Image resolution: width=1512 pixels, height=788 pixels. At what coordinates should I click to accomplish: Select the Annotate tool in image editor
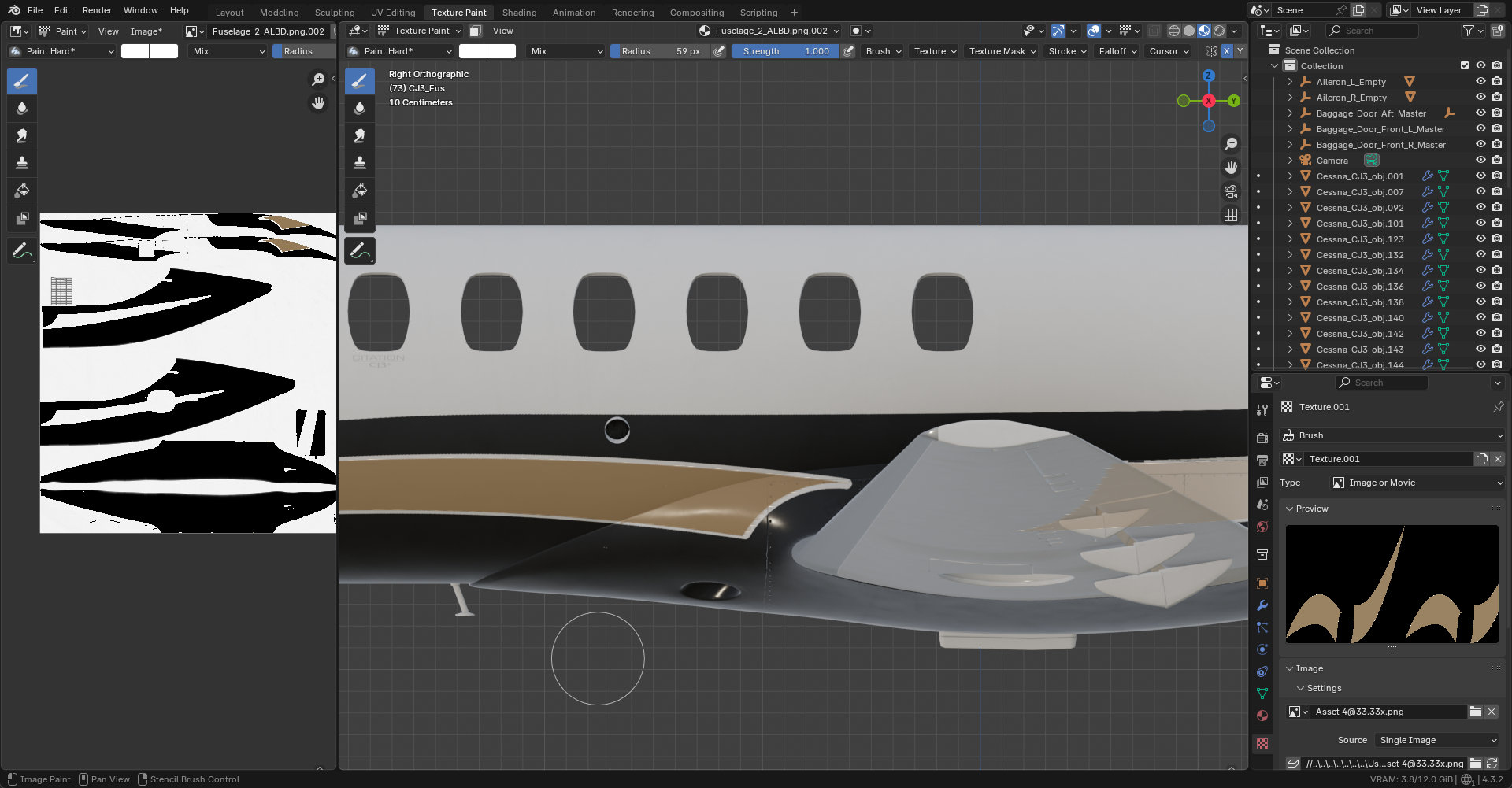tap(22, 251)
